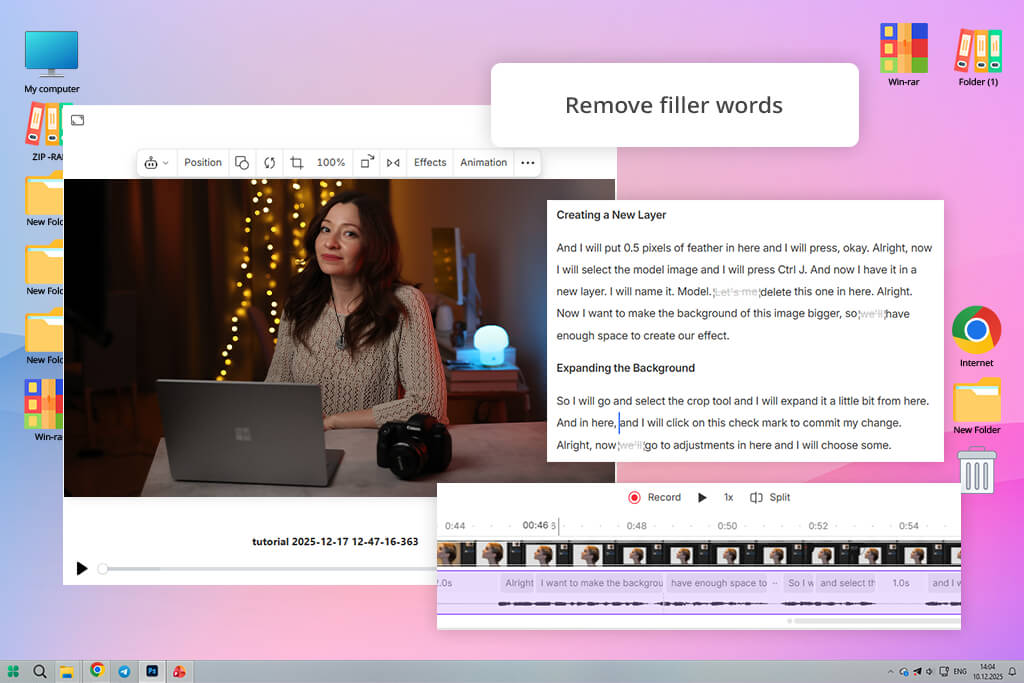
Task: Open the Position options
Action: point(202,163)
